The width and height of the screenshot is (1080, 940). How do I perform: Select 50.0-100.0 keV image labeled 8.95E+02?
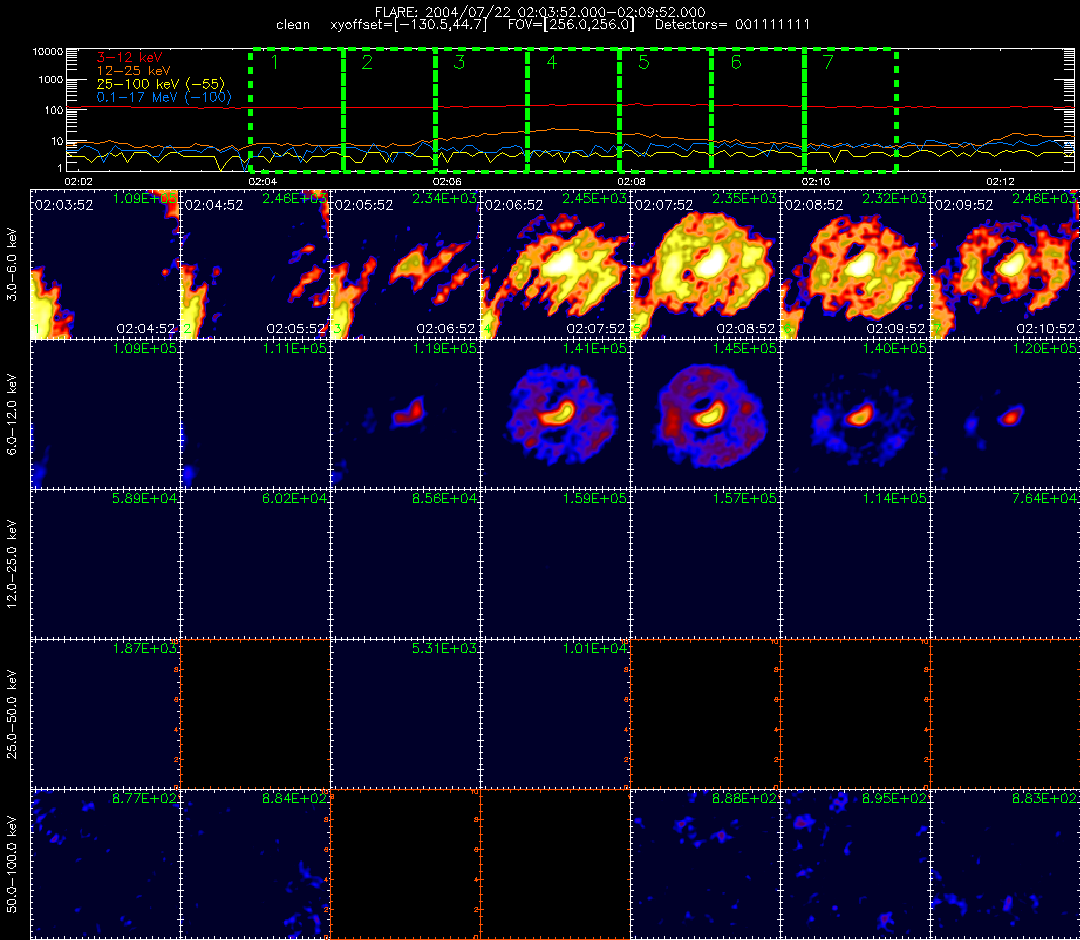pyautogui.click(x=855, y=864)
